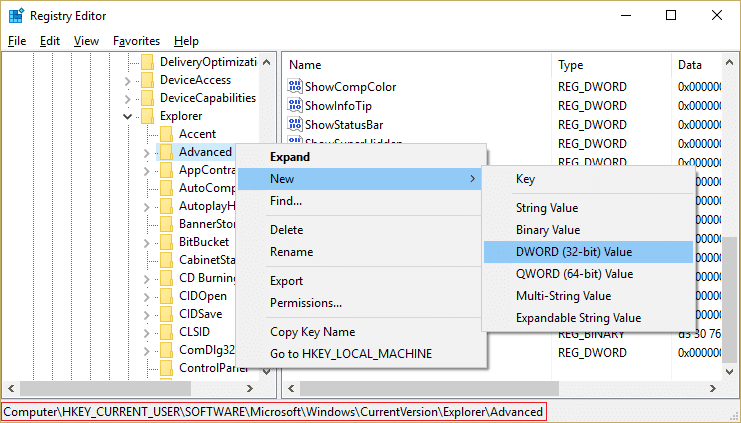Screen dimensions: 741x423
Task: Select the ShowStatusBar value icon
Action: 295,124
